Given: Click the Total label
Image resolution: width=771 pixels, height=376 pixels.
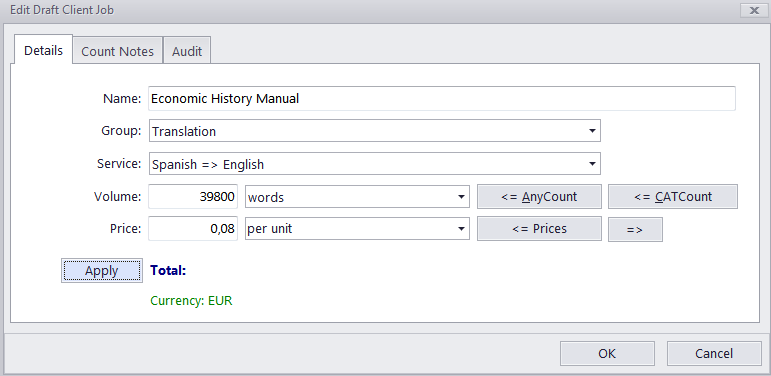Looking at the screenshot, I should point(168,270).
